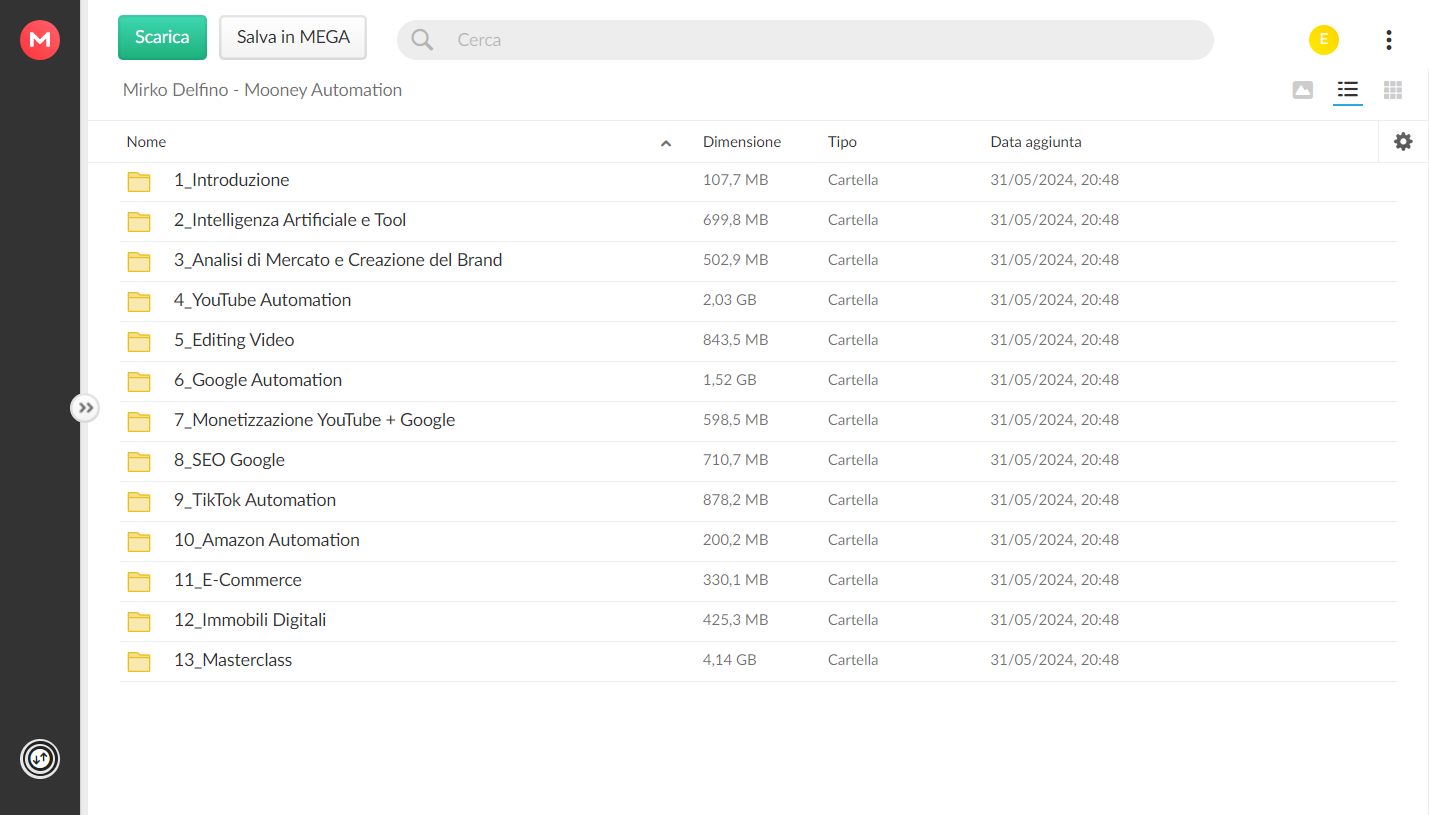Select folder icon of 5_Editing Video
Image resolution: width=1429 pixels, height=815 pixels.
coord(139,341)
